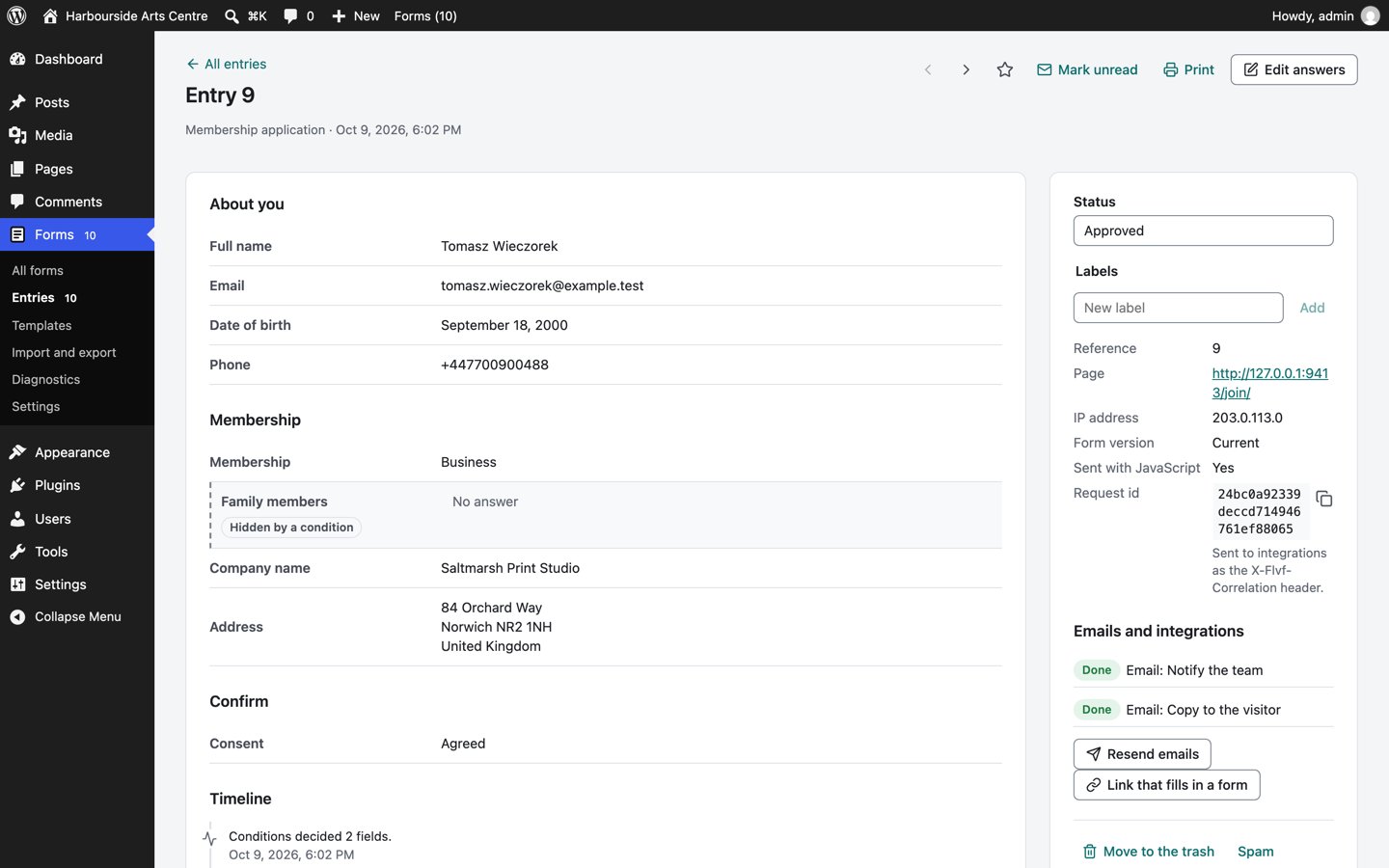1389x868 pixels.
Task: Open Dashboard in the sidebar
Action: pyautogui.click(x=77, y=59)
